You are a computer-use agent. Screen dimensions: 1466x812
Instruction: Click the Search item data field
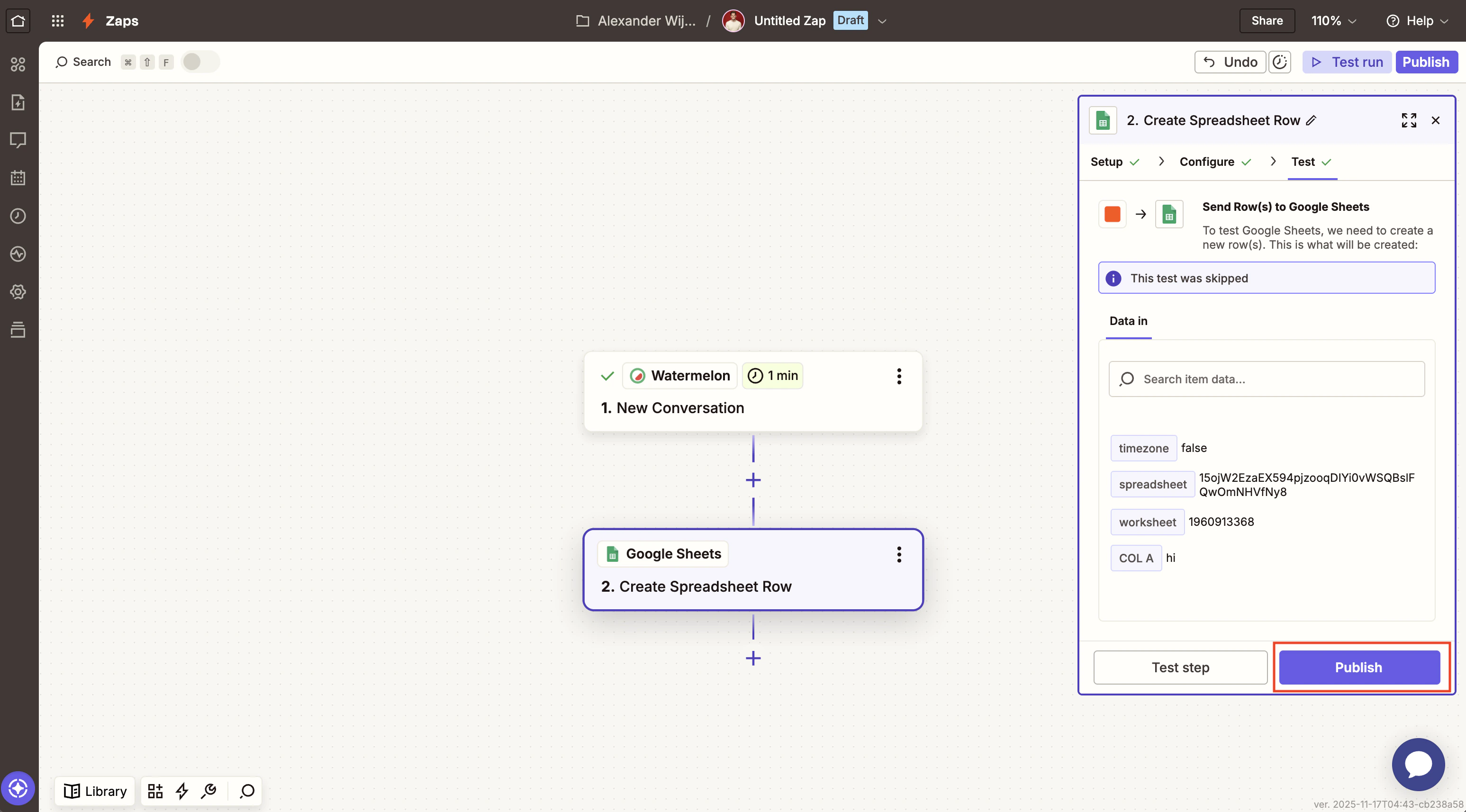1266,379
